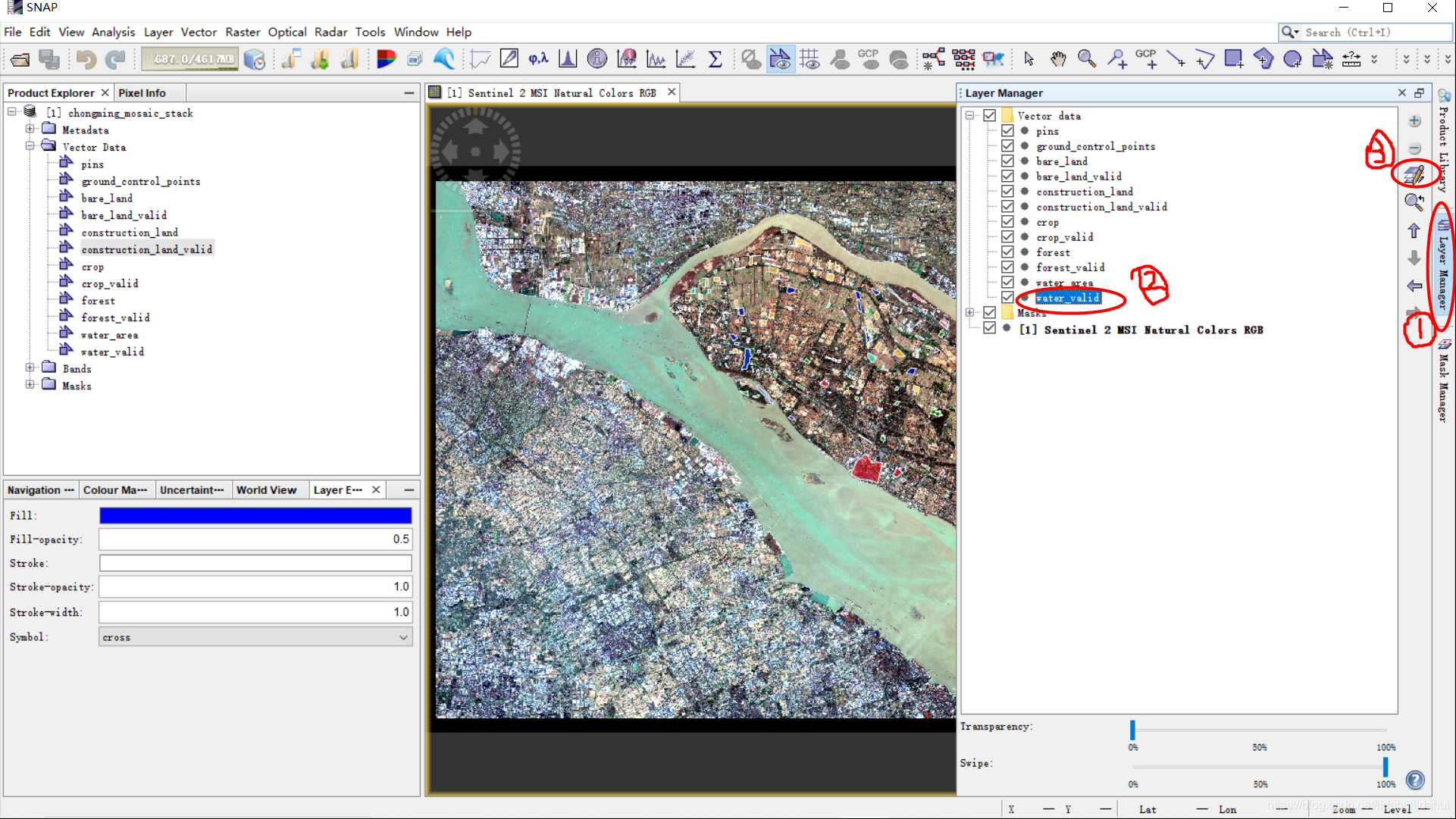1456x819 pixels.
Task: Hide the bare_land layer
Action: coord(1007,161)
